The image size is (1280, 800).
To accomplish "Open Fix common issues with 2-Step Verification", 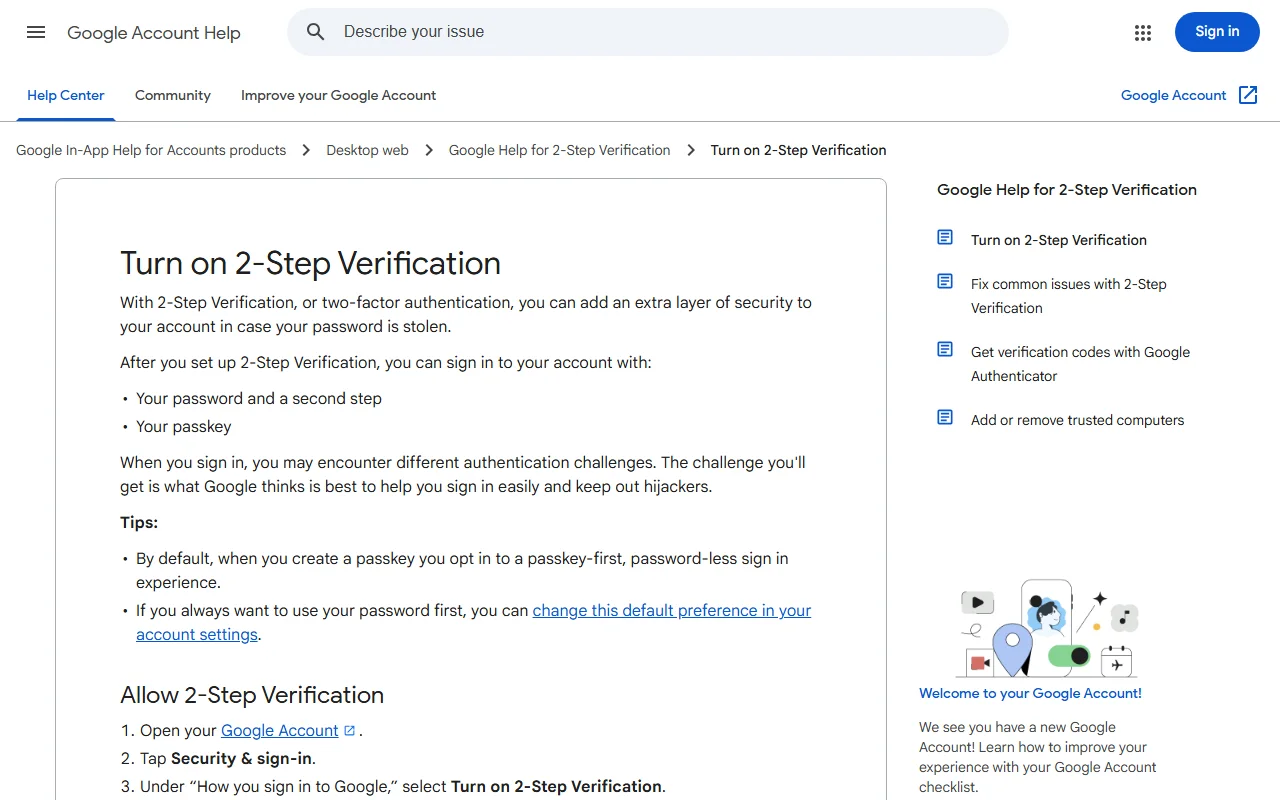I will click(x=1069, y=296).
